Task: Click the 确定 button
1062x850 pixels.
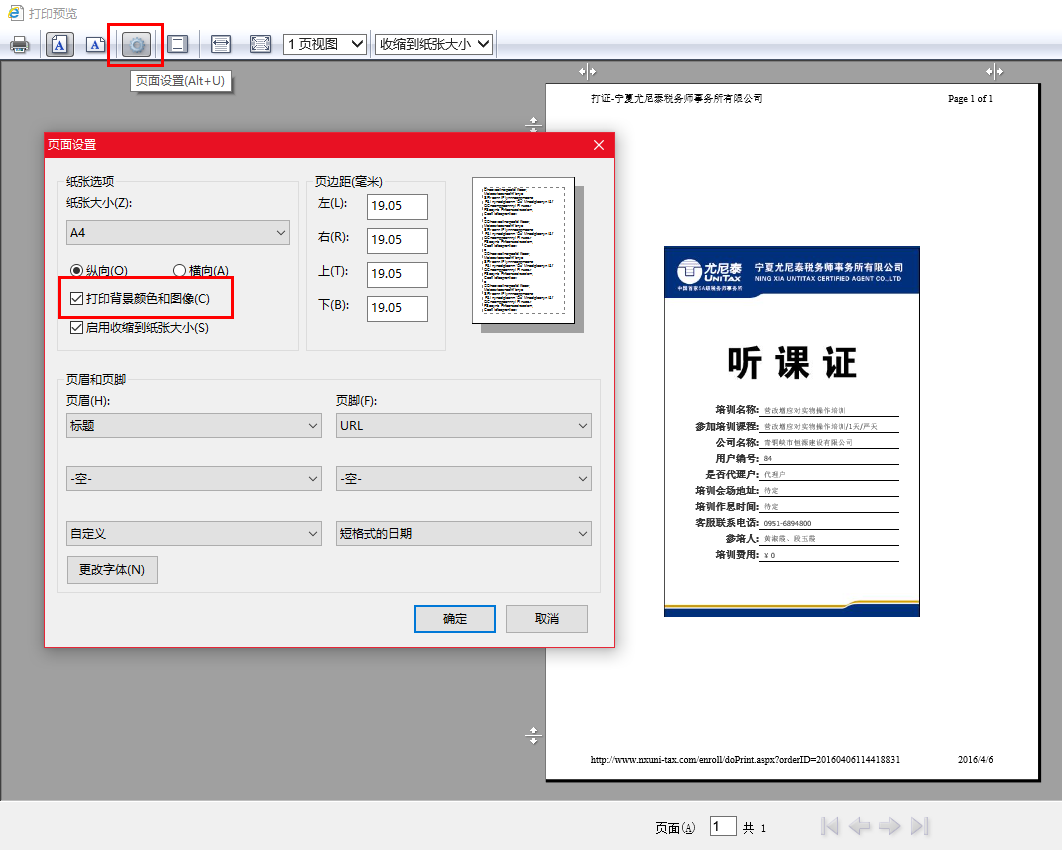Action: [454, 619]
